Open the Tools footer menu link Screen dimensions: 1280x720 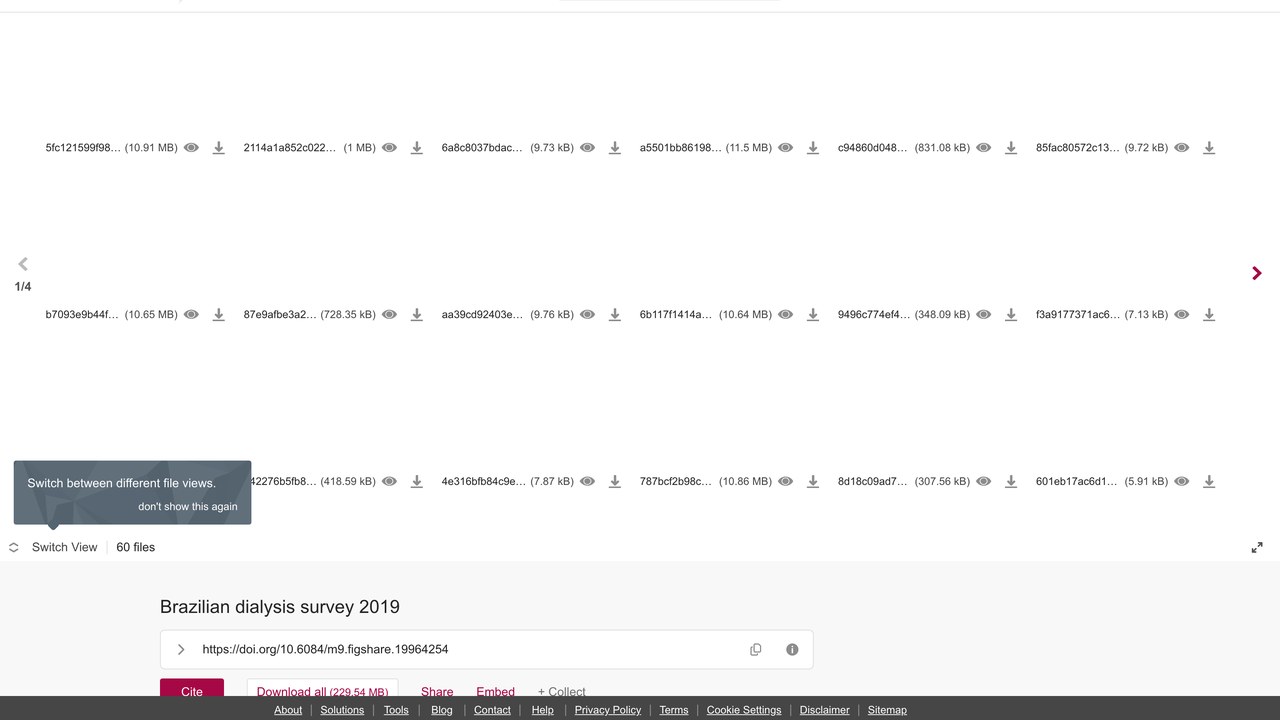coord(396,710)
